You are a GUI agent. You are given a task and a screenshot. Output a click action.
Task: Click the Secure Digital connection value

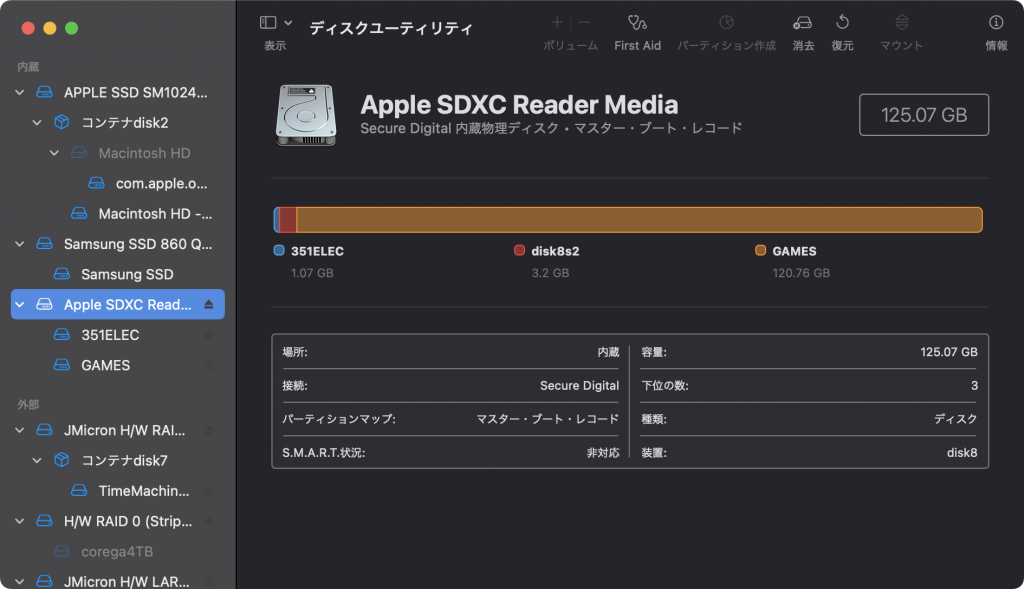(x=579, y=386)
